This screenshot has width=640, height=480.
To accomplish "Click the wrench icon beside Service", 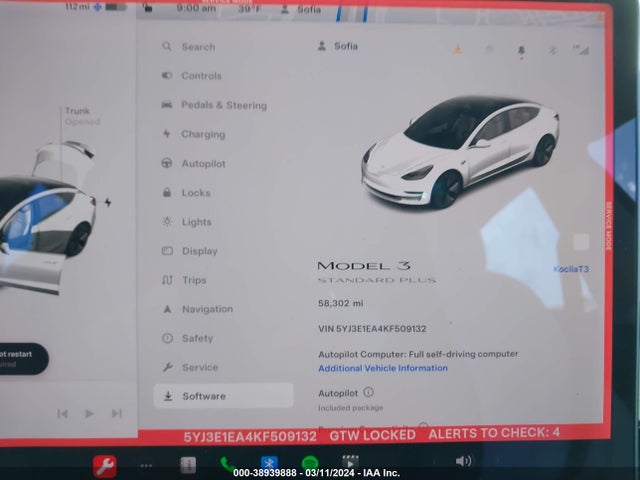I will point(167,367).
